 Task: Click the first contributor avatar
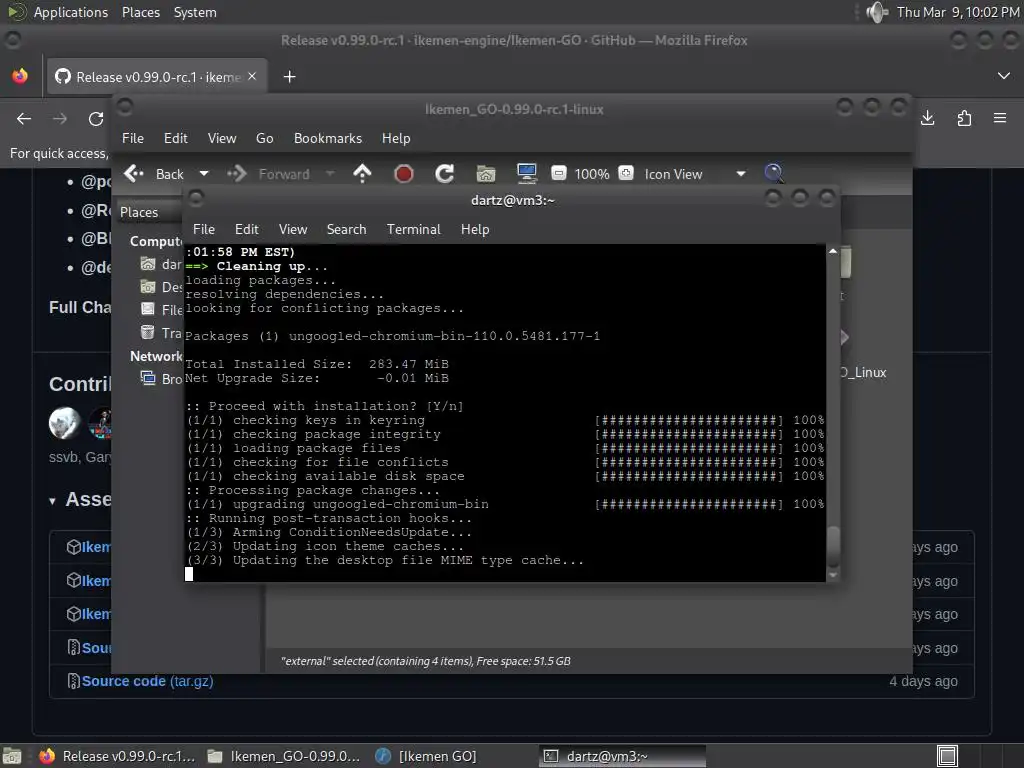(65, 423)
